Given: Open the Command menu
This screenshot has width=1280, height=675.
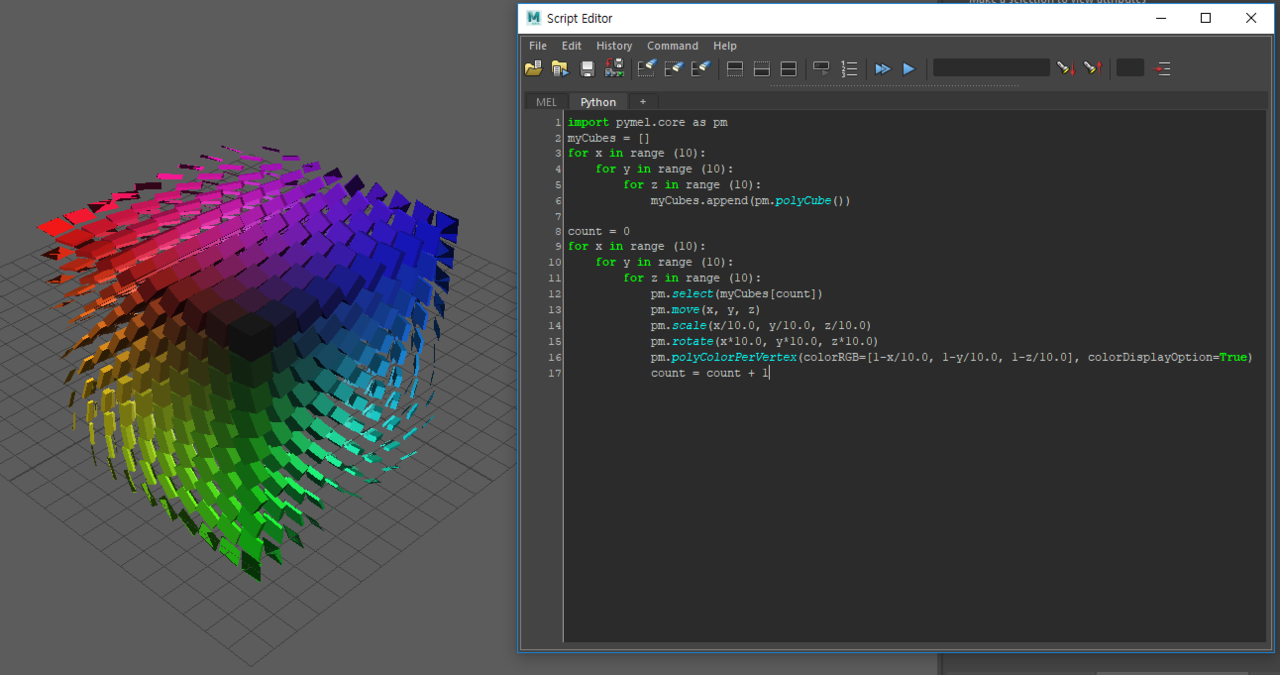Looking at the screenshot, I should click(x=672, y=46).
